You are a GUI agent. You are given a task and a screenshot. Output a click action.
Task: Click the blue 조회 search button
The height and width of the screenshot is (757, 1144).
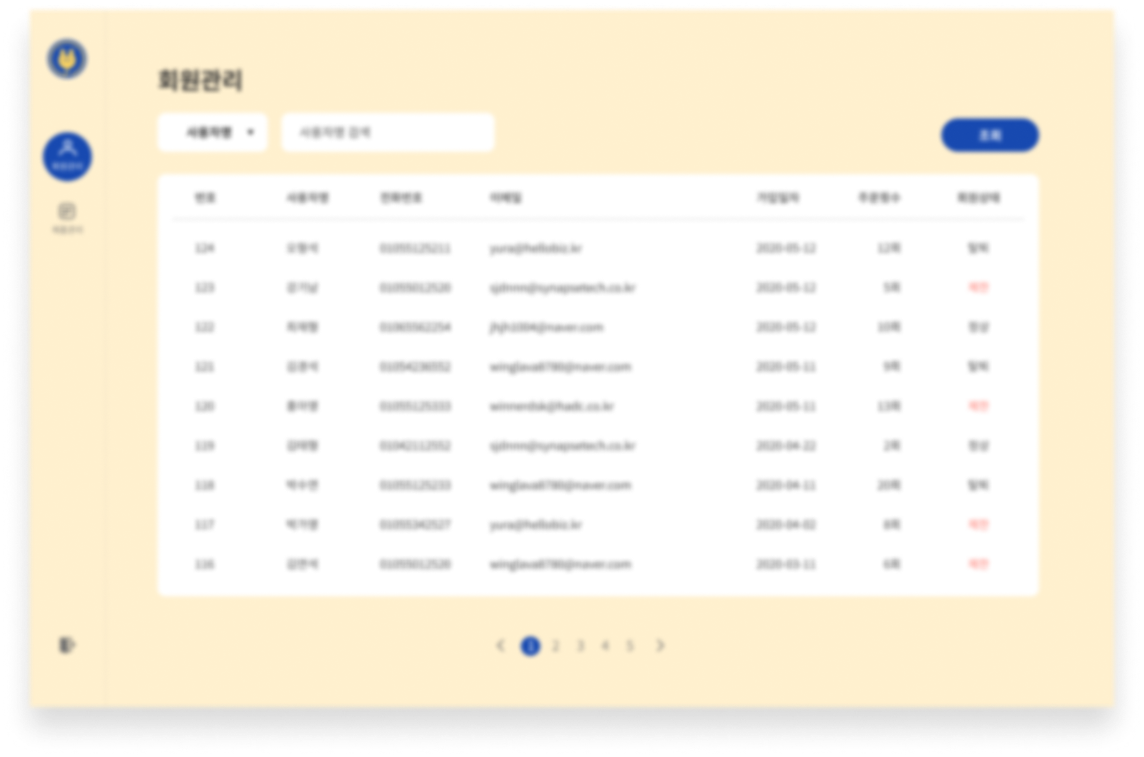coord(990,135)
